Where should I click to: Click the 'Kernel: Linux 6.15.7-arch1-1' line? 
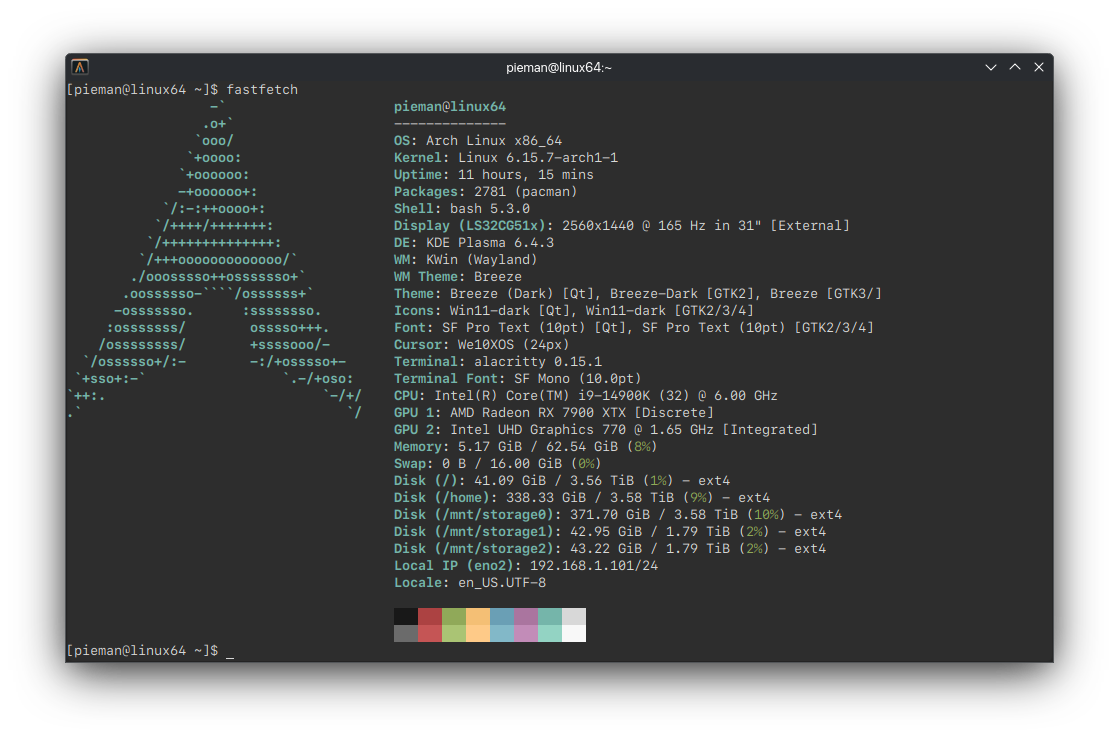pos(506,158)
